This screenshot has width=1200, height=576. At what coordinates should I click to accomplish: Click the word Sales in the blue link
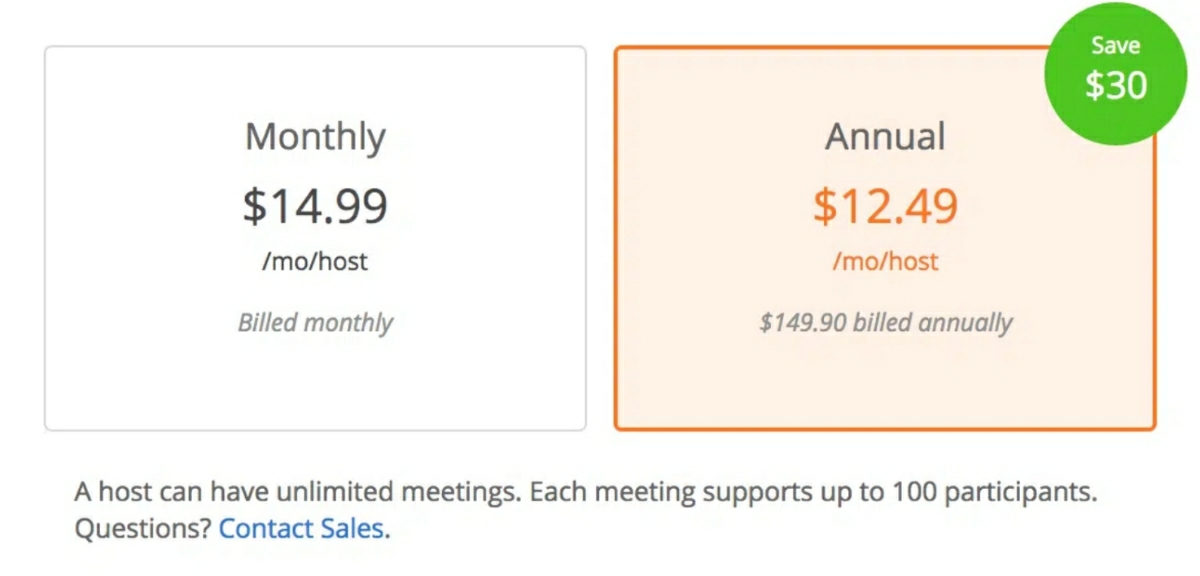pyautogui.click(x=351, y=528)
